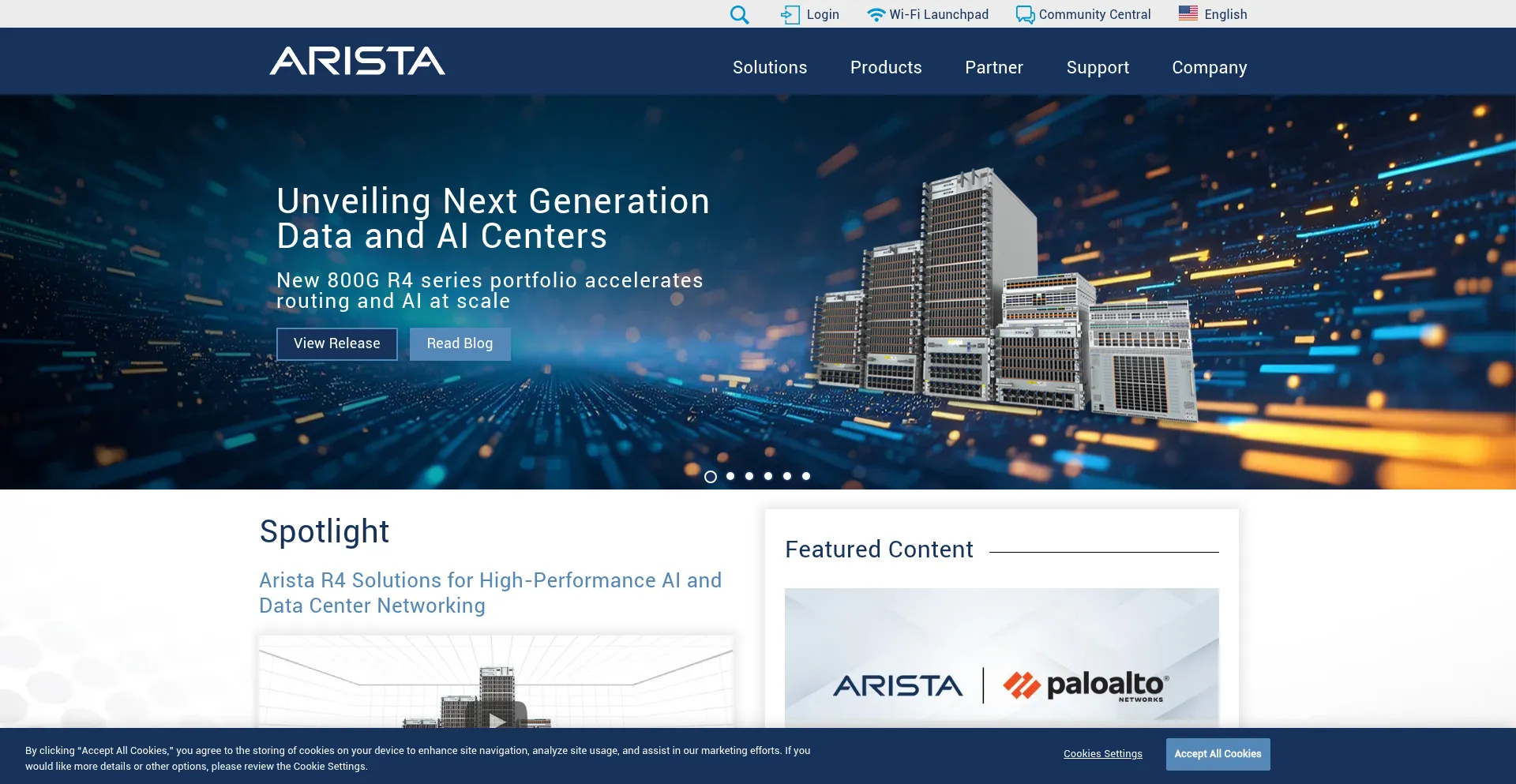Switch to the third carousel slide dot
The width and height of the screenshot is (1516, 784).
pyautogui.click(x=749, y=476)
